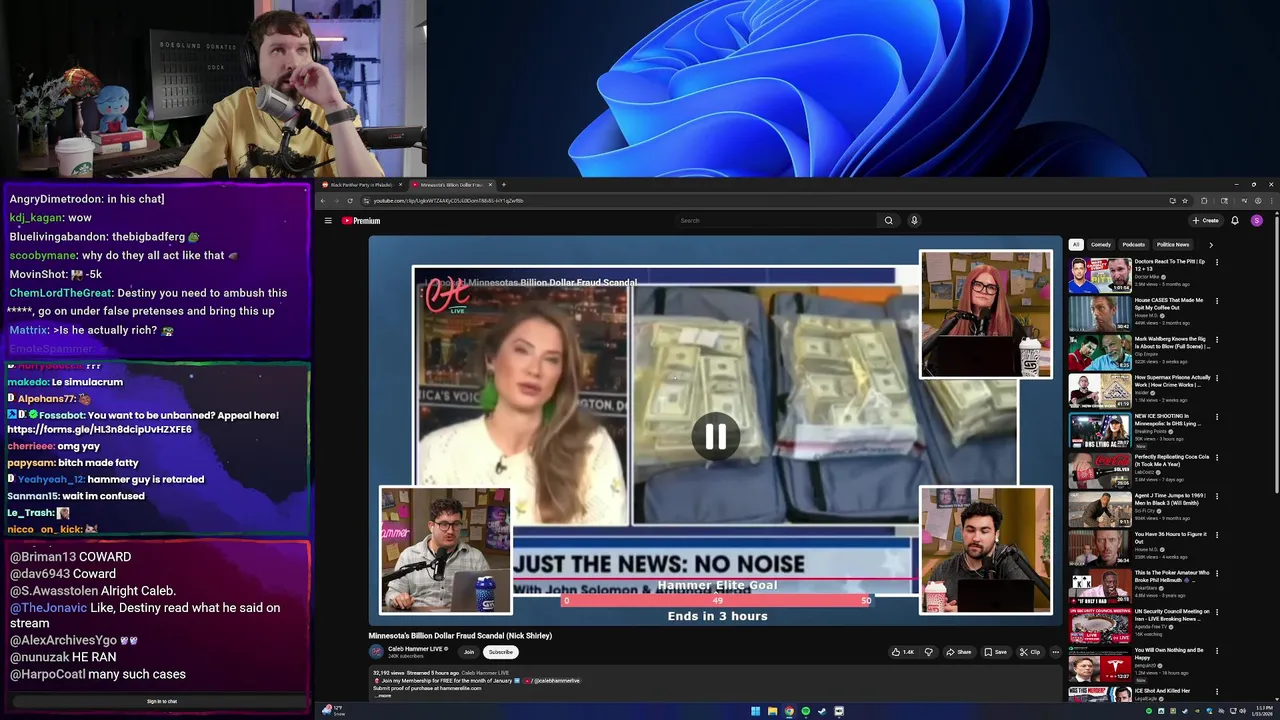The height and width of the screenshot is (720, 1280).
Task: Open Chrome from the taskbar
Action: coord(789,711)
